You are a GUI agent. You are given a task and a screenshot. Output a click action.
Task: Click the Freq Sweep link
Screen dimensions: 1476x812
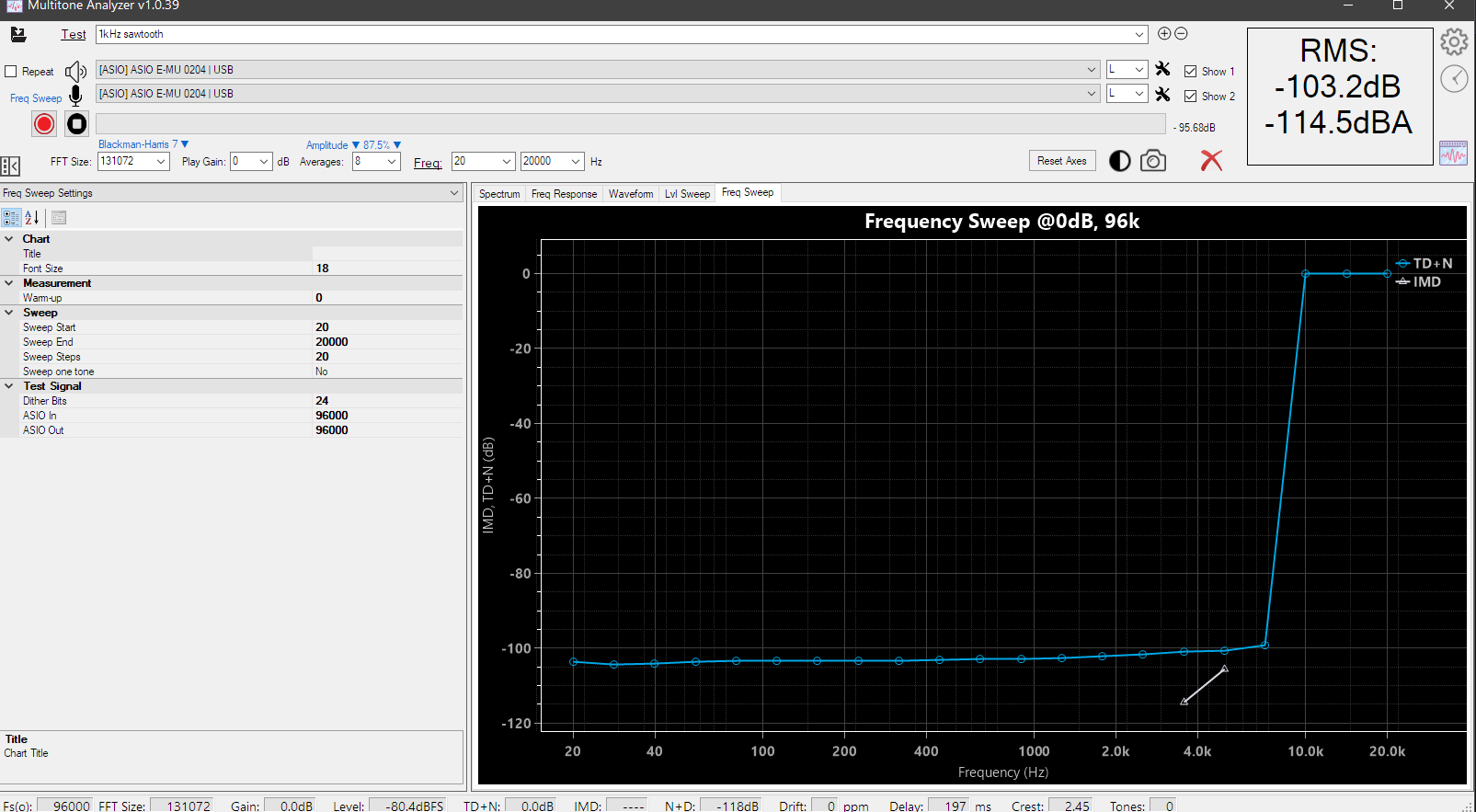[x=36, y=98]
